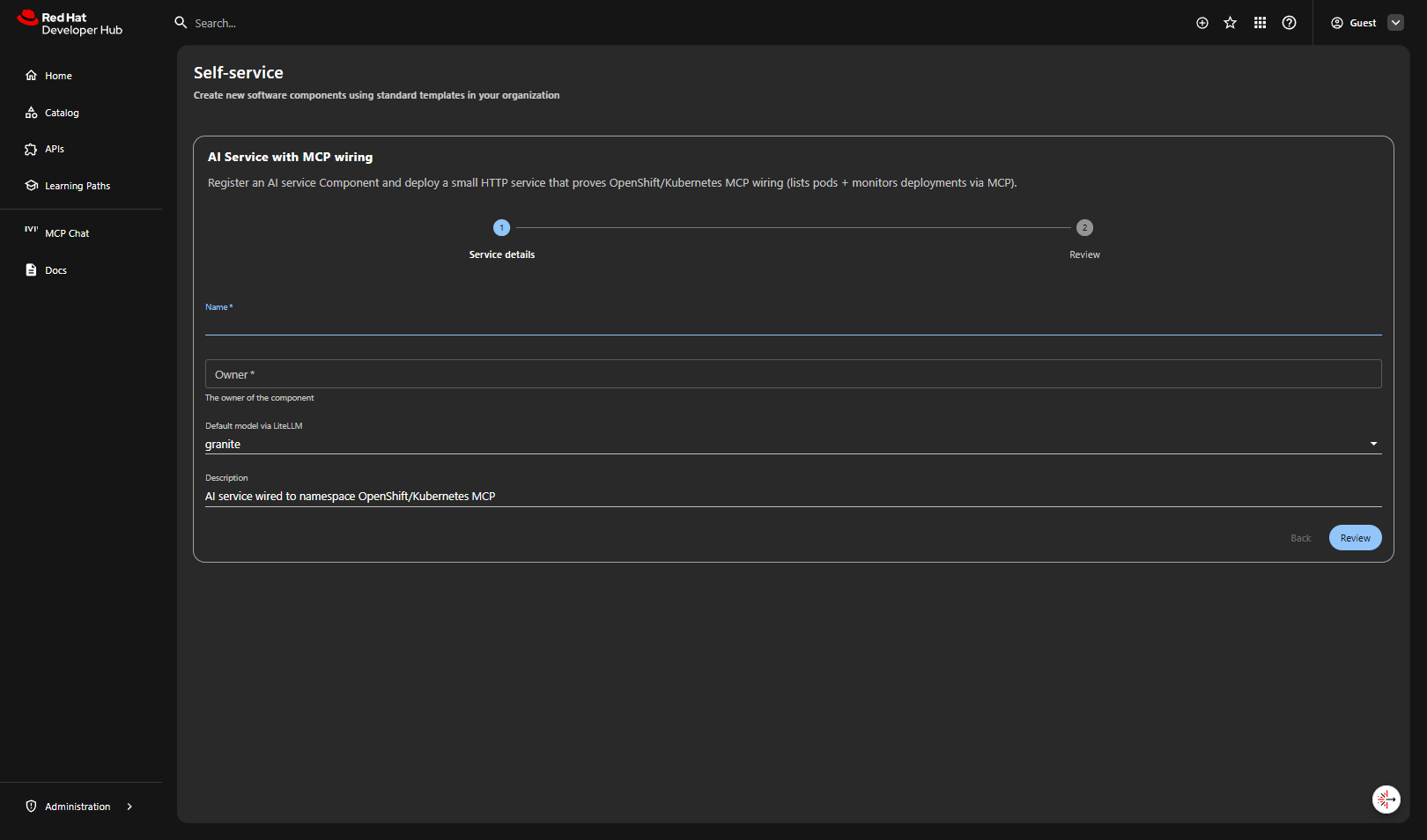This screenshot has width=1427, height=840.
Task: Click the Guest user profile icon
Action: [x=1337, y=23]
